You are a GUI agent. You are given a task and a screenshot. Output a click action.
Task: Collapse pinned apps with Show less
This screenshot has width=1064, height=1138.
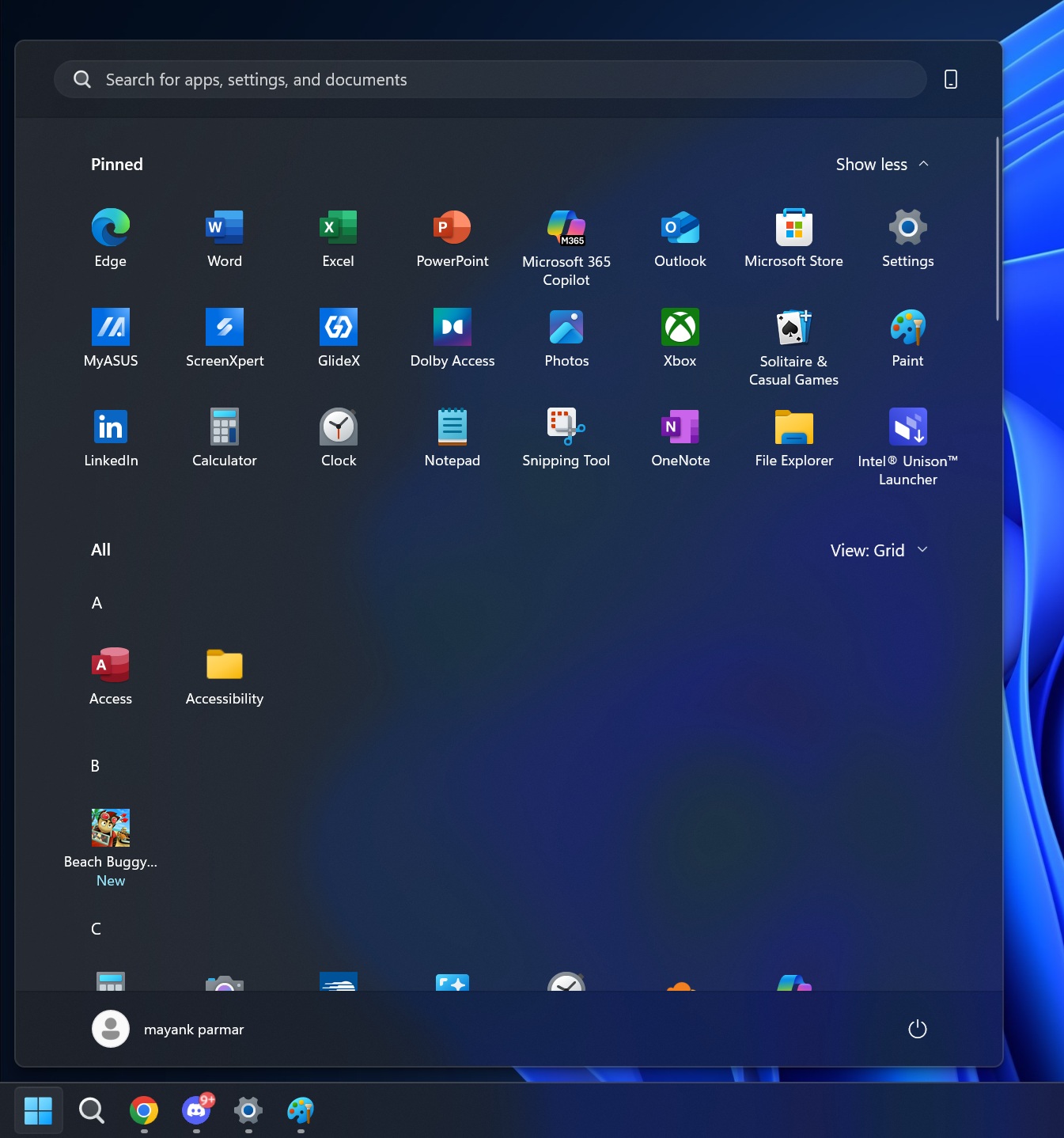[x=882, y=165]
